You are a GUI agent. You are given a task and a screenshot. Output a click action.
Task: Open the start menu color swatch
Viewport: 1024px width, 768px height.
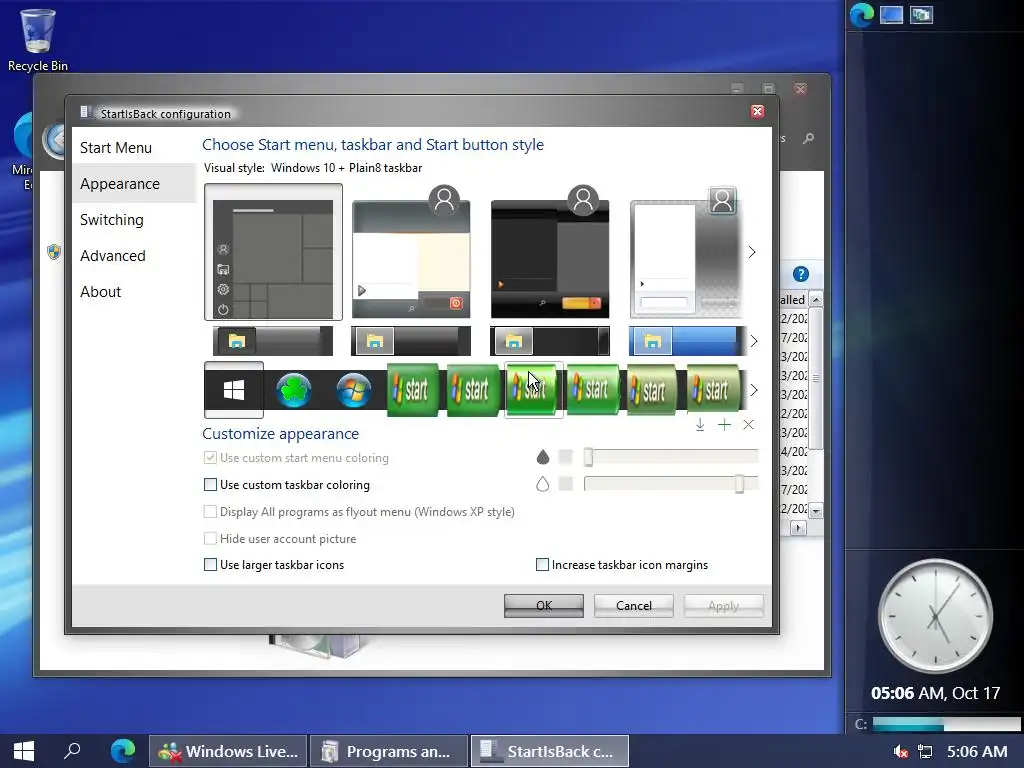click(x=566, y=457)
